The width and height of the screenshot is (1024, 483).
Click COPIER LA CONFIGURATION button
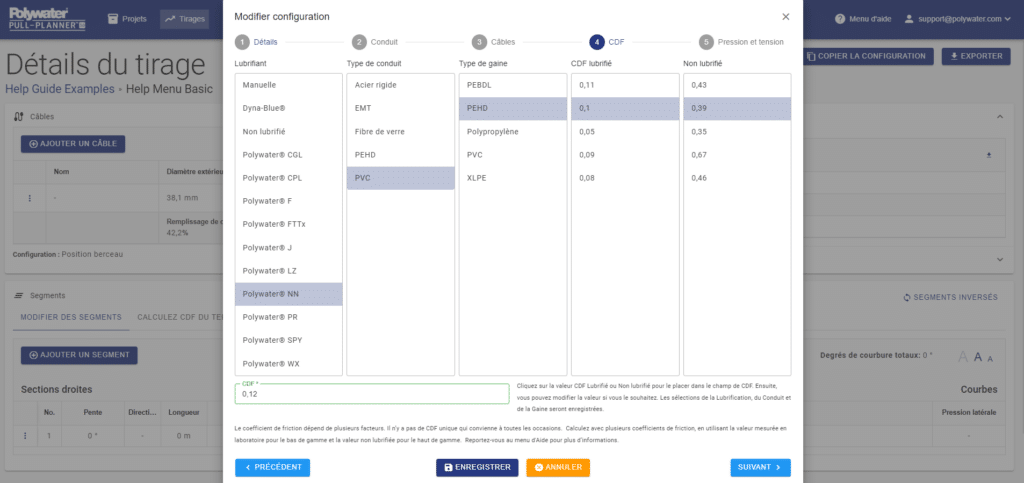[x=867, y=56]
